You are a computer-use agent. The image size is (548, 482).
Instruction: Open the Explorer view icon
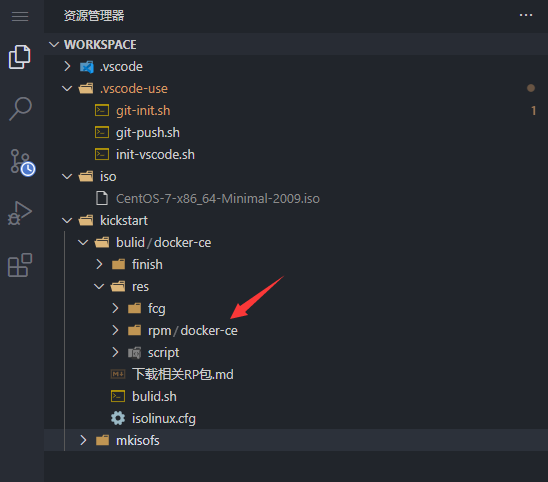click(20, 57)
